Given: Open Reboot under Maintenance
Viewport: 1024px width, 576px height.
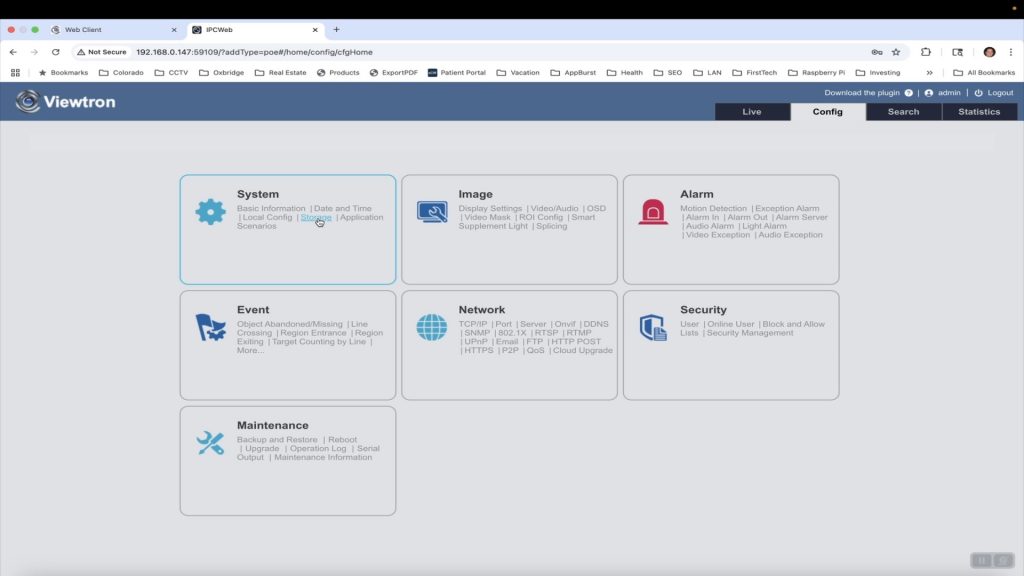Looking at the screenshot, I should (x=342, y=440).
